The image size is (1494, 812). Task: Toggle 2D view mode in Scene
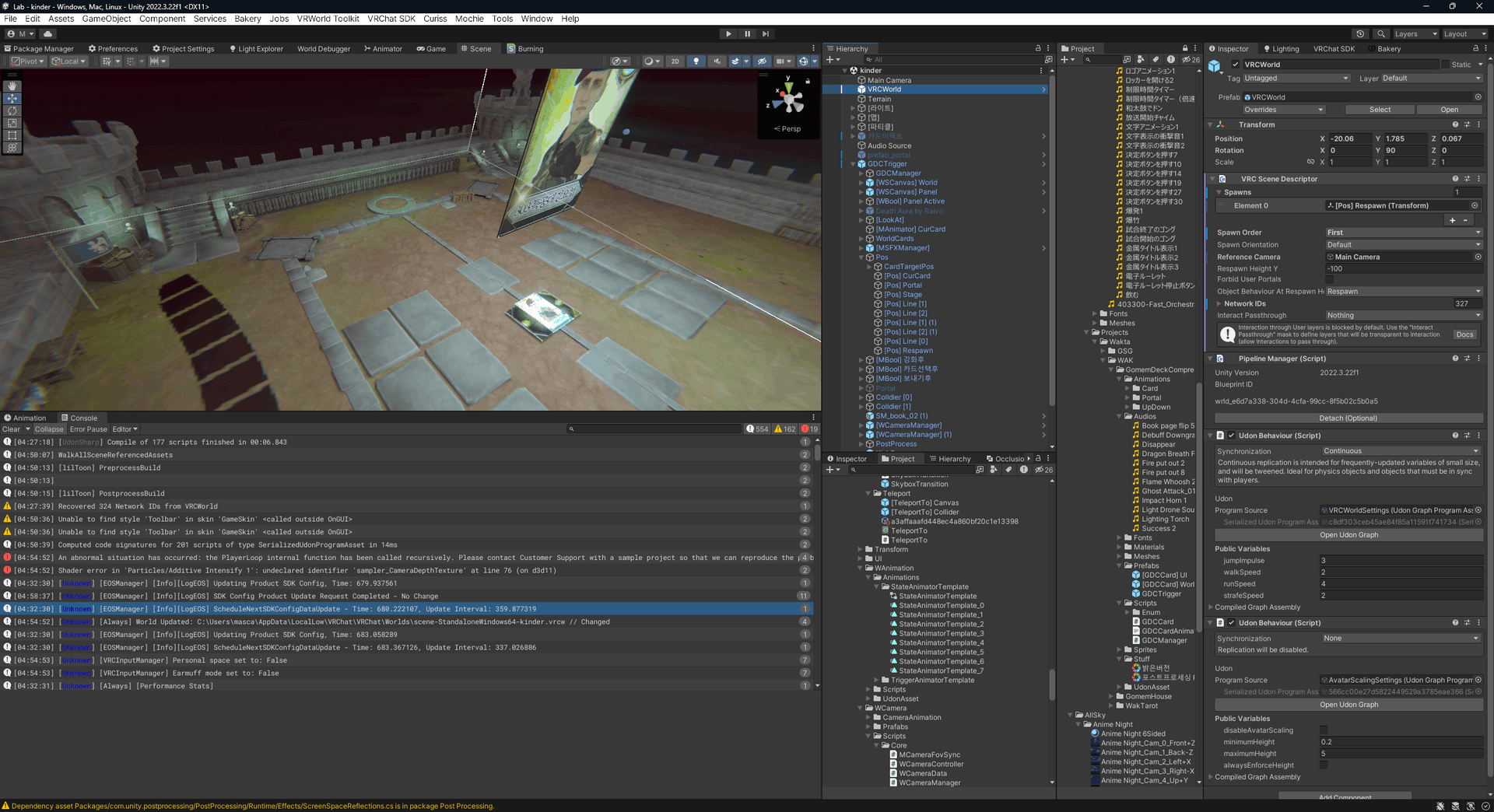675,61
